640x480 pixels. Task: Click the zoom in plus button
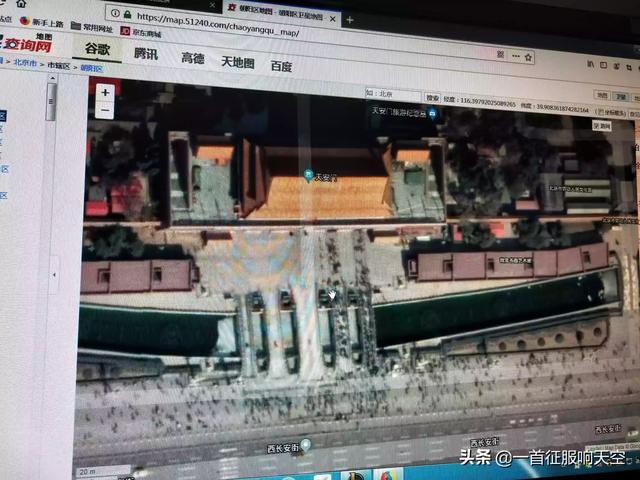(105, 93)
